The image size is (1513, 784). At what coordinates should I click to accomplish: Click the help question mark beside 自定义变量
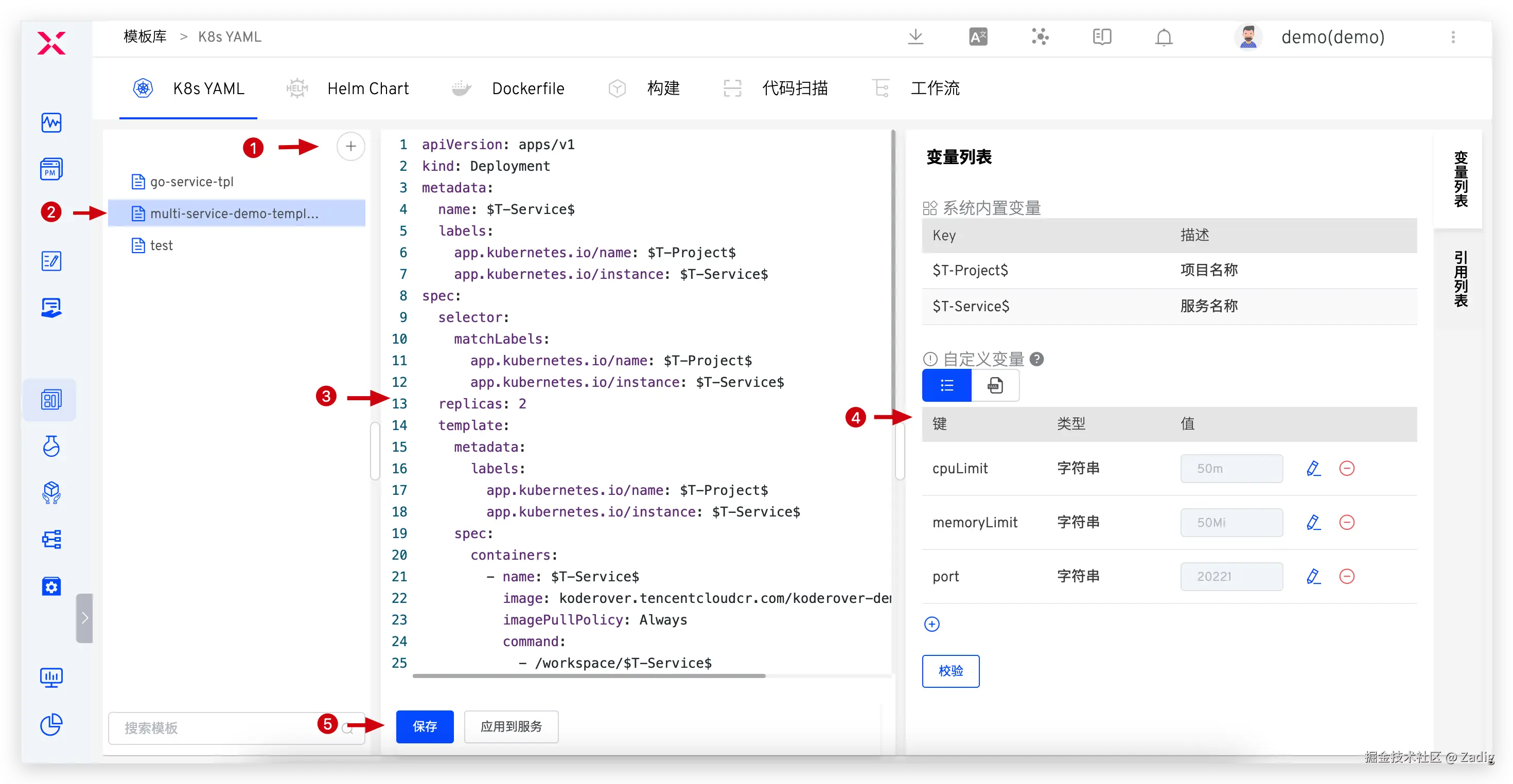tap(1036, 359)
